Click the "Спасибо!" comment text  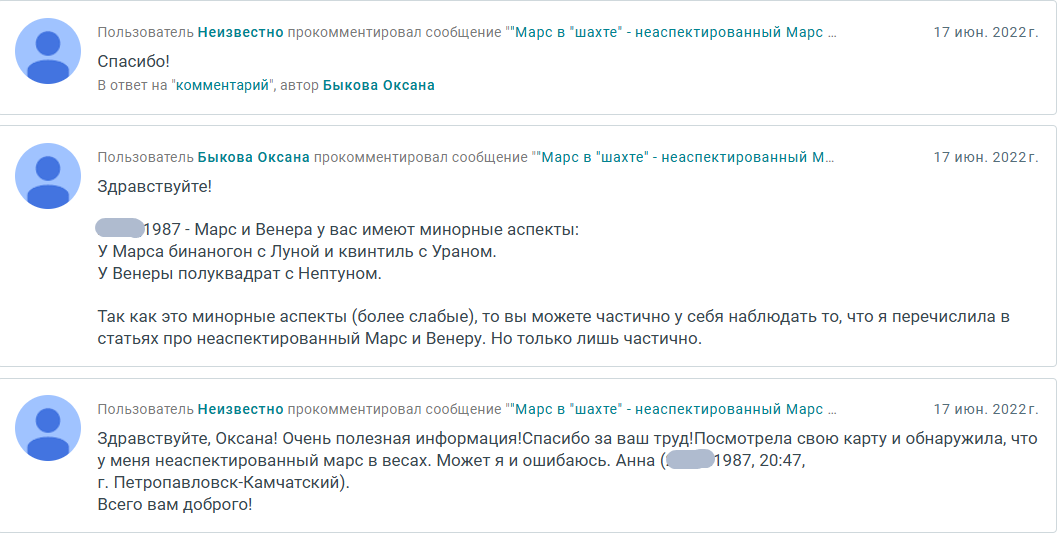134,61
